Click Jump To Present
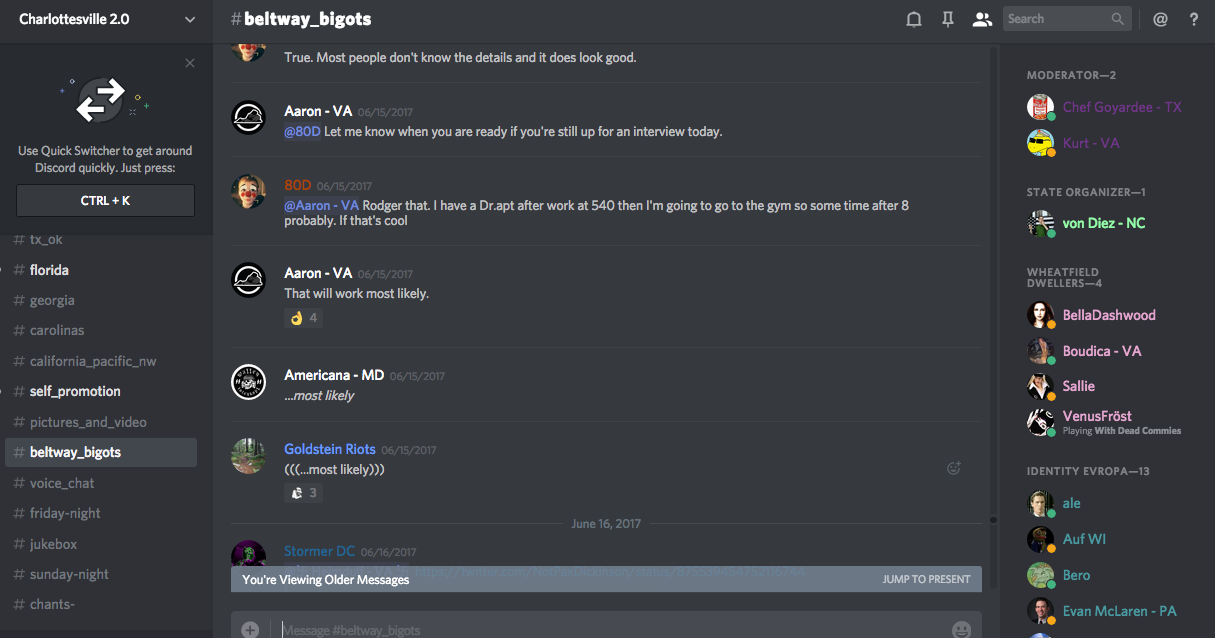Viewport: 1215px width, 638px height. (926, 579)
